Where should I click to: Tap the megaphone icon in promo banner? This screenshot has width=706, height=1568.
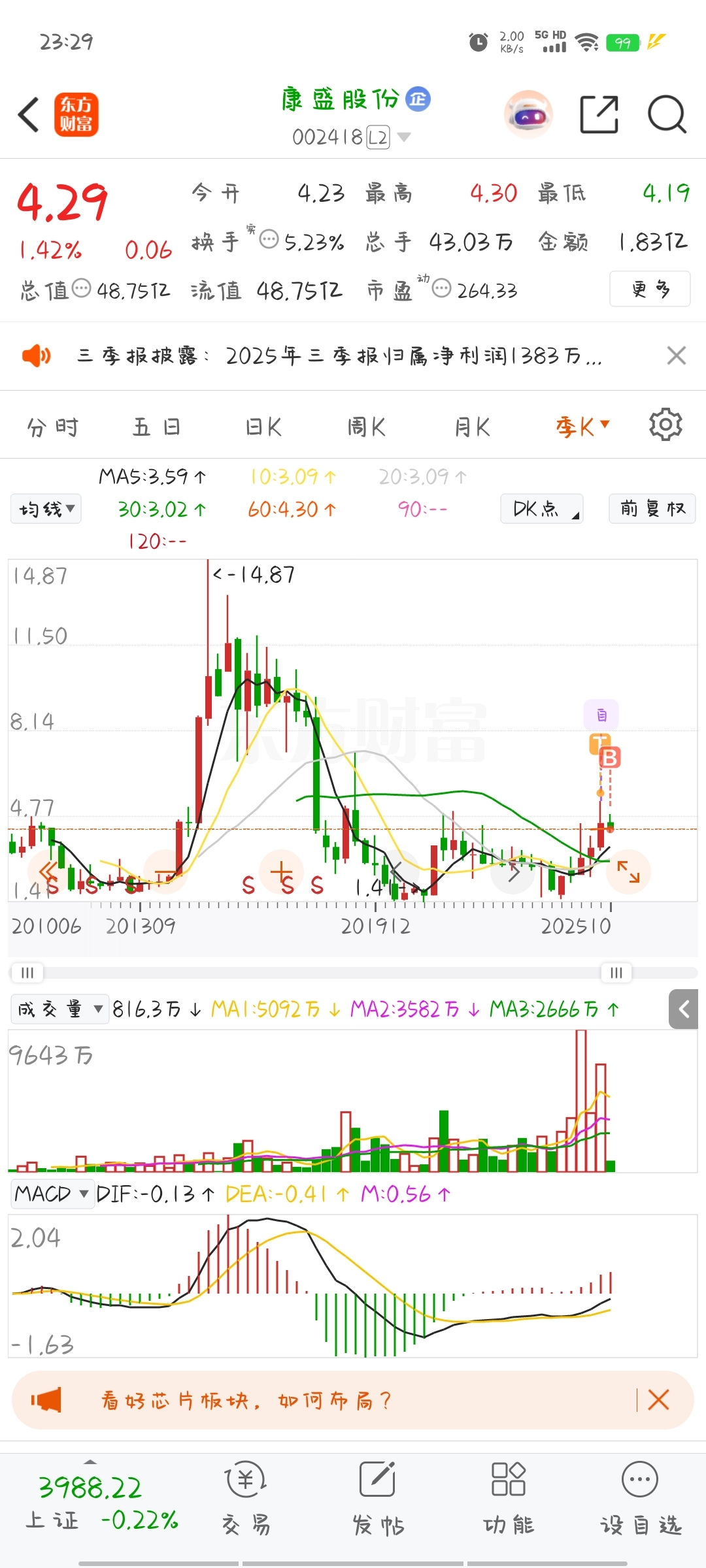46,1400
